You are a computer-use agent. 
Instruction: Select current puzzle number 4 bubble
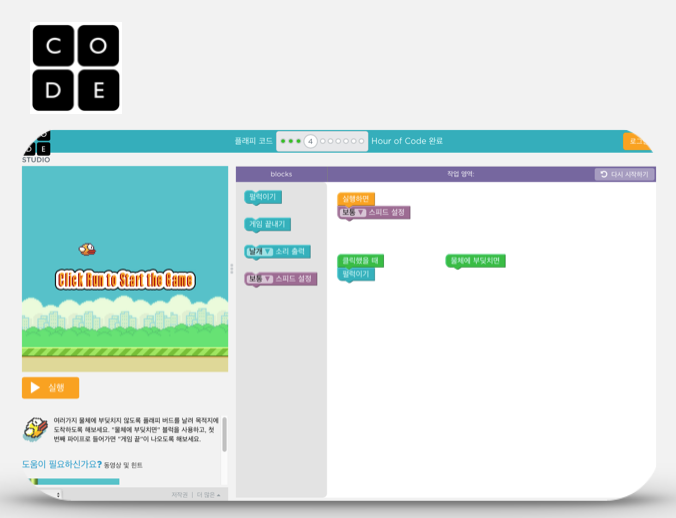click(310, 141)
